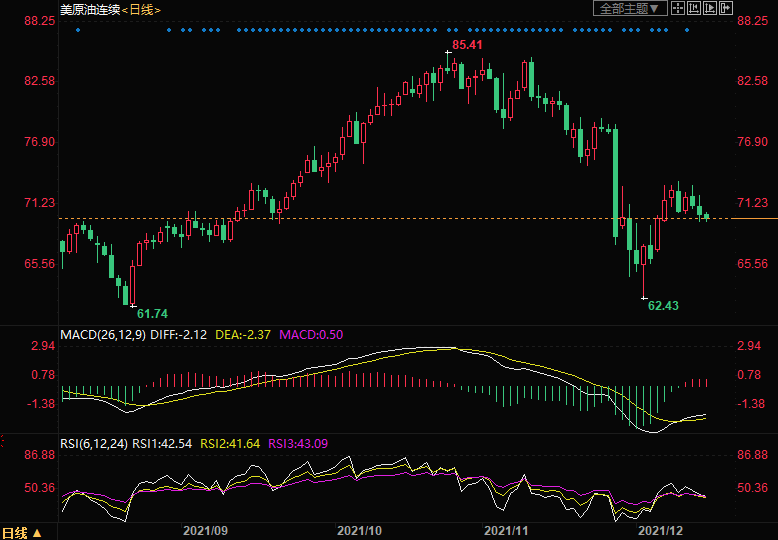The image size is (778, 540).
Task: Click the MACD(26,12,9) indicator label
Action: [x=102, y=333]
